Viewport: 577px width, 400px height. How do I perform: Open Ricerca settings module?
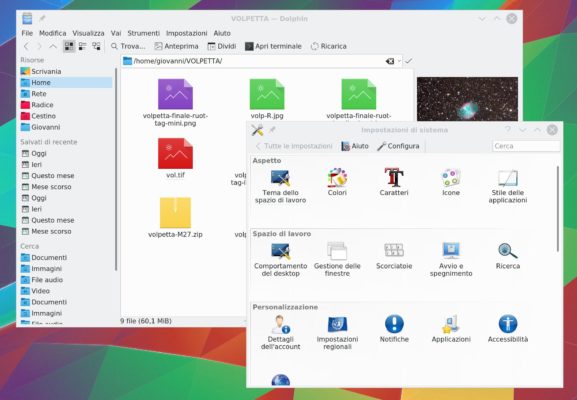[508, 256]
